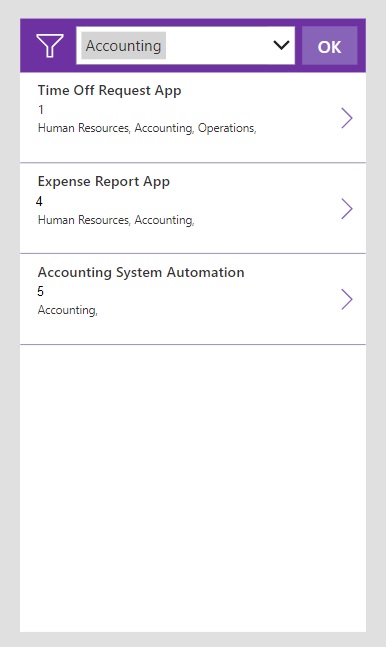Open Accounting System Automation chevron arrow
This screenshot has height=647, width=386.
pyautogui.click(x=347, y=300)
